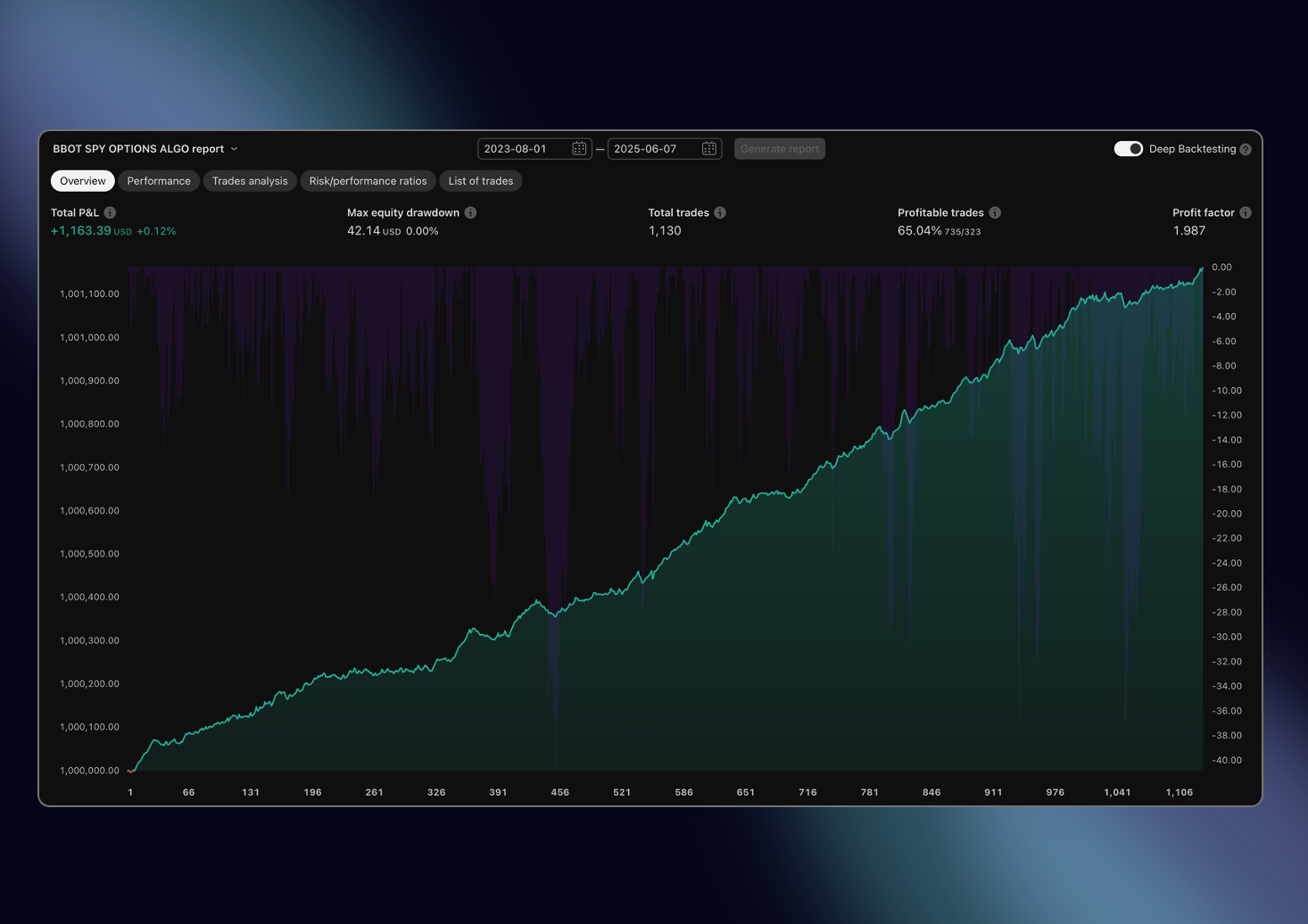
Task: Open the start date calendar picker icon
Action: [x=579, y=149]
